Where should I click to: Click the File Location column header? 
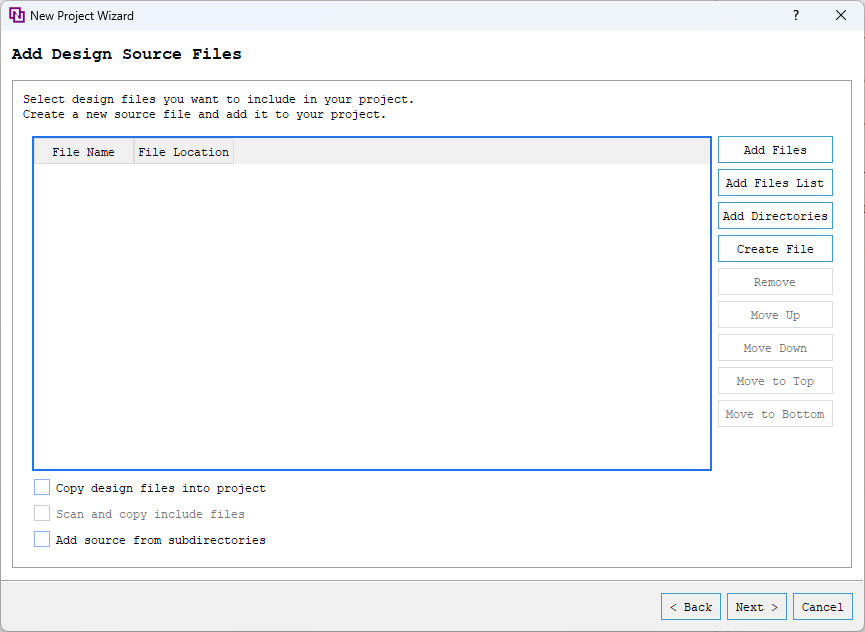tap(183, 151)
